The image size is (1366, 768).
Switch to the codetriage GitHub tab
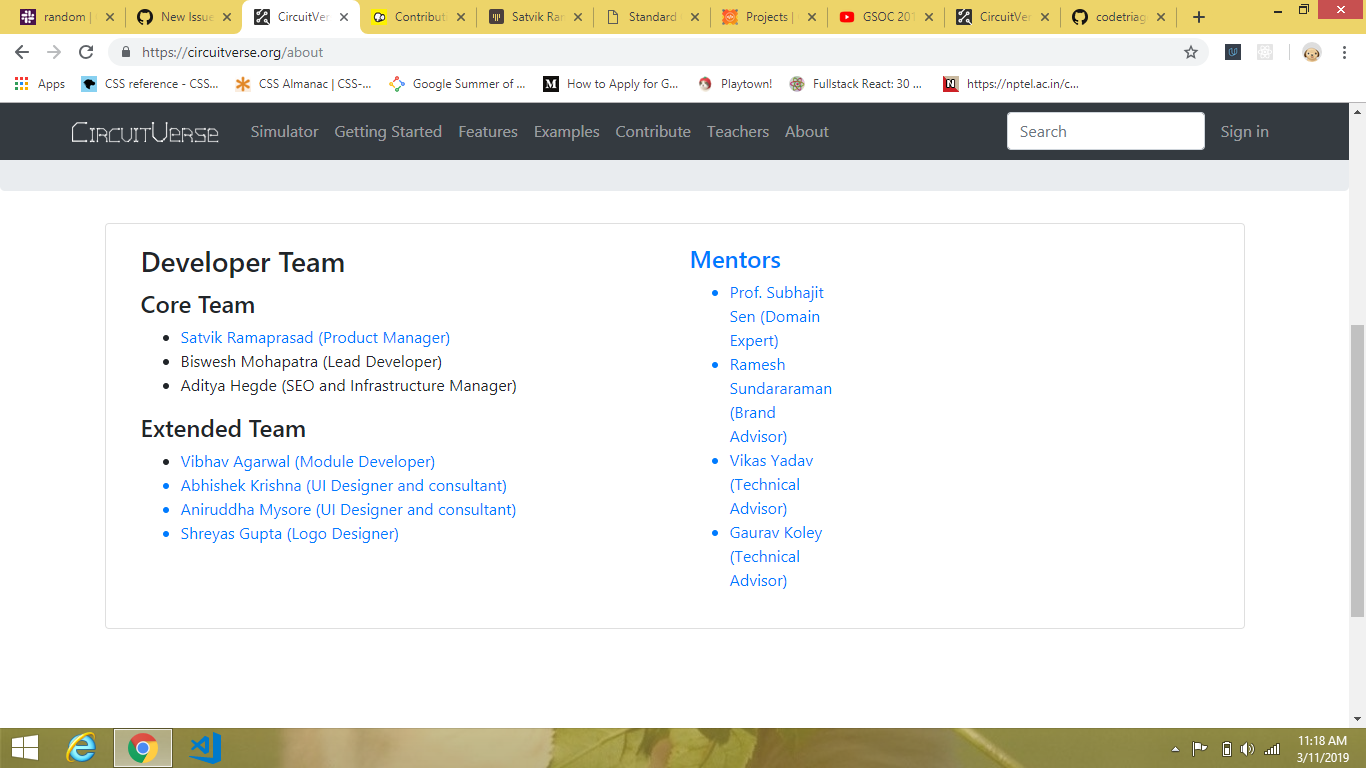pos(1113,16)
